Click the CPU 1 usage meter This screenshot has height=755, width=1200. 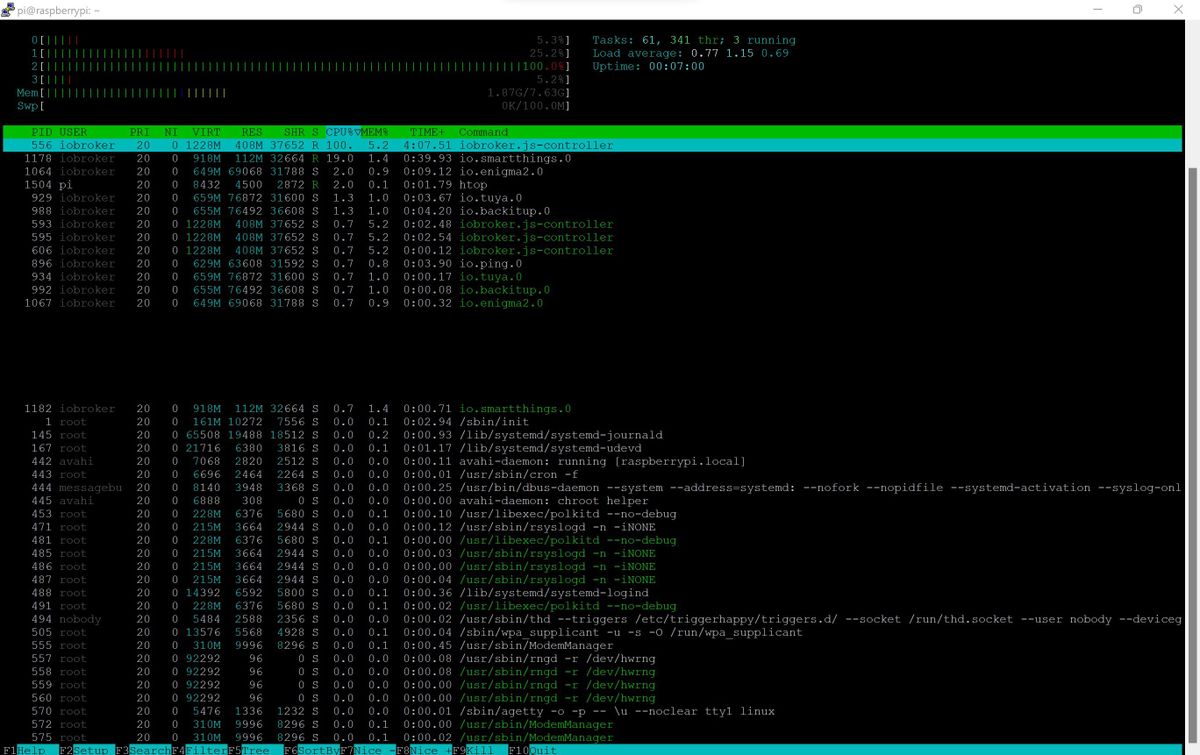pyautogui.click(x=300, y=53)
